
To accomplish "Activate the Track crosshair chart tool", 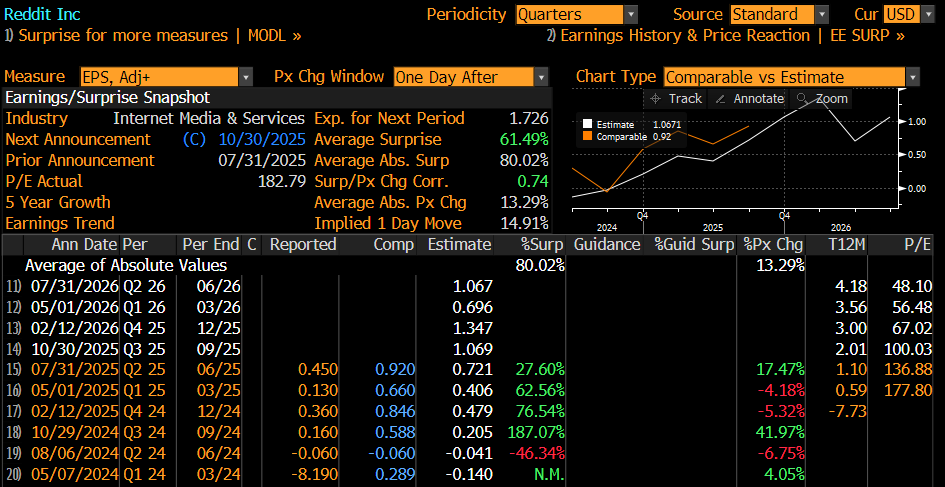I will [x=675, y=99].
